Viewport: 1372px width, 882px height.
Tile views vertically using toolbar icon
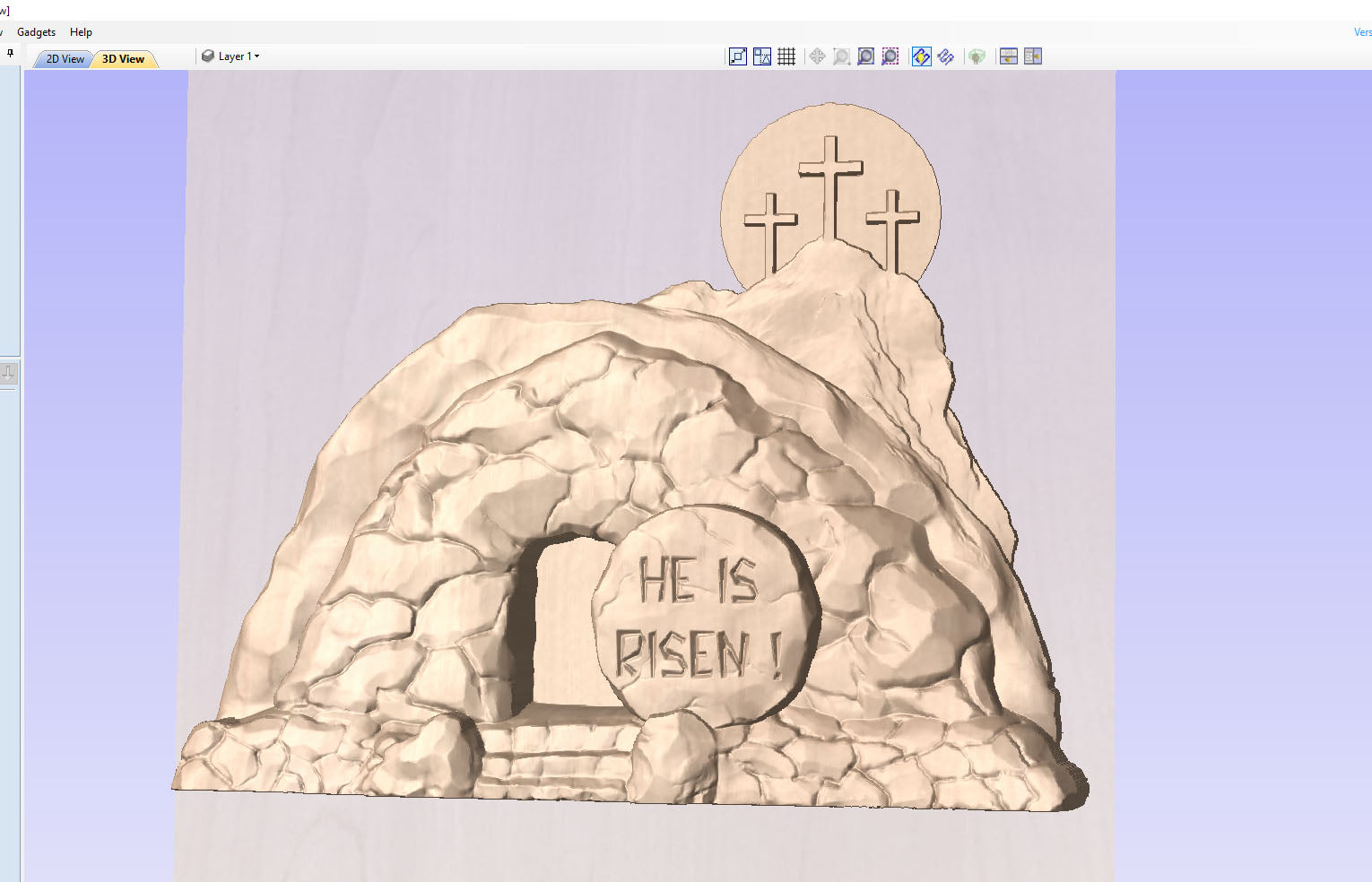[x=1033, y=56]
